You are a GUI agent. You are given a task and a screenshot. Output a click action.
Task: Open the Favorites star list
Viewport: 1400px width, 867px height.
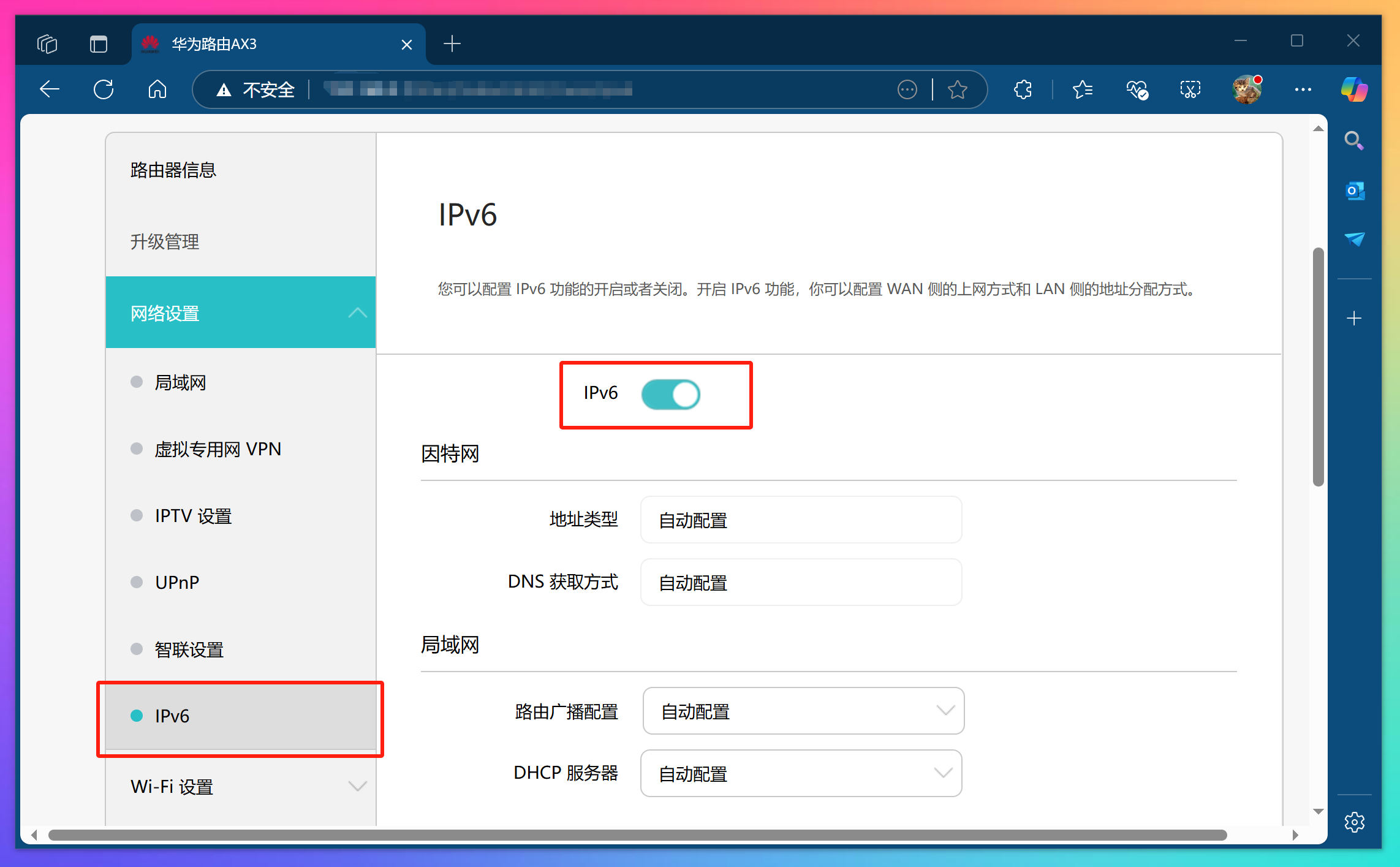coord(1082,89)
